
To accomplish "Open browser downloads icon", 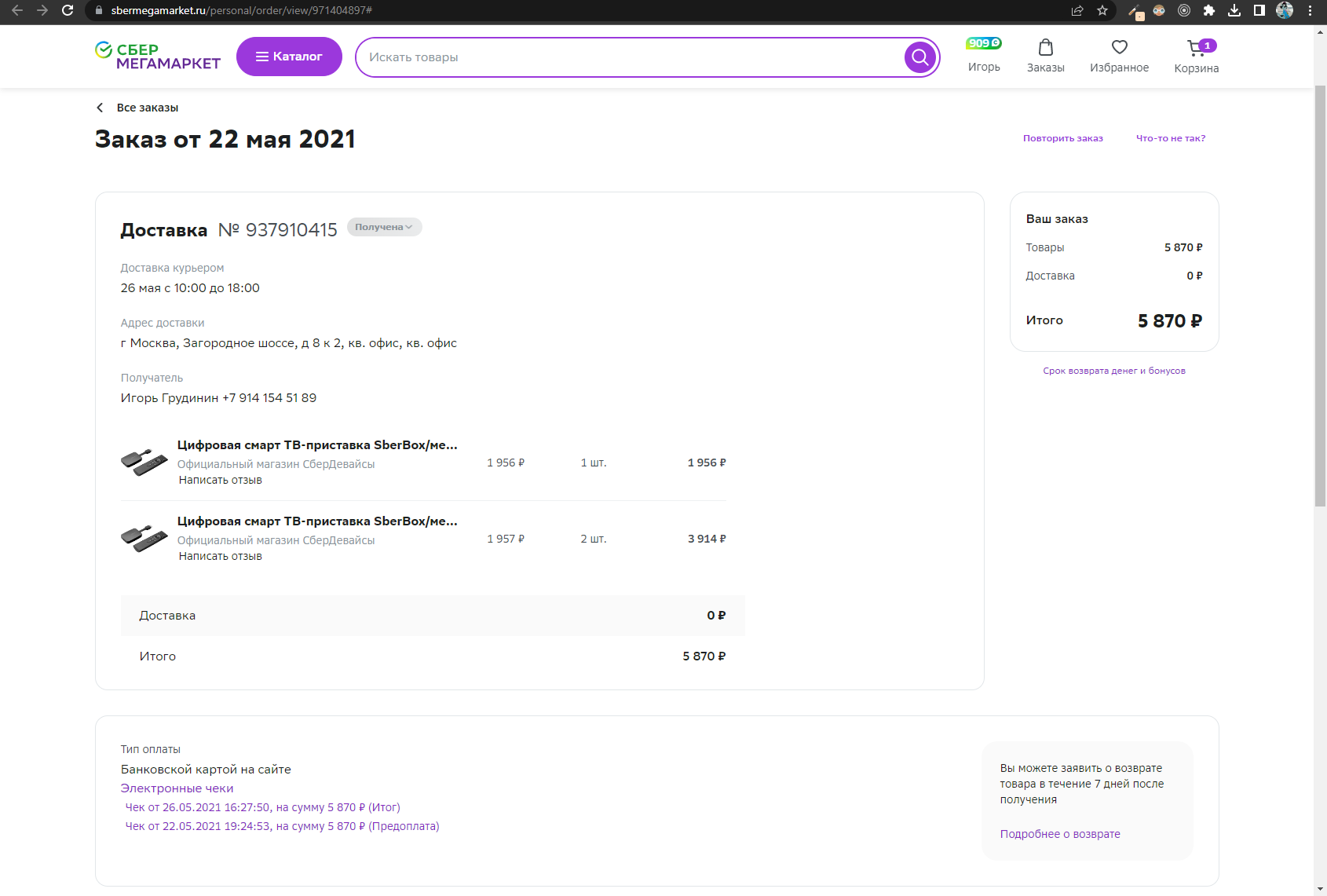I will coord(1234,10).
